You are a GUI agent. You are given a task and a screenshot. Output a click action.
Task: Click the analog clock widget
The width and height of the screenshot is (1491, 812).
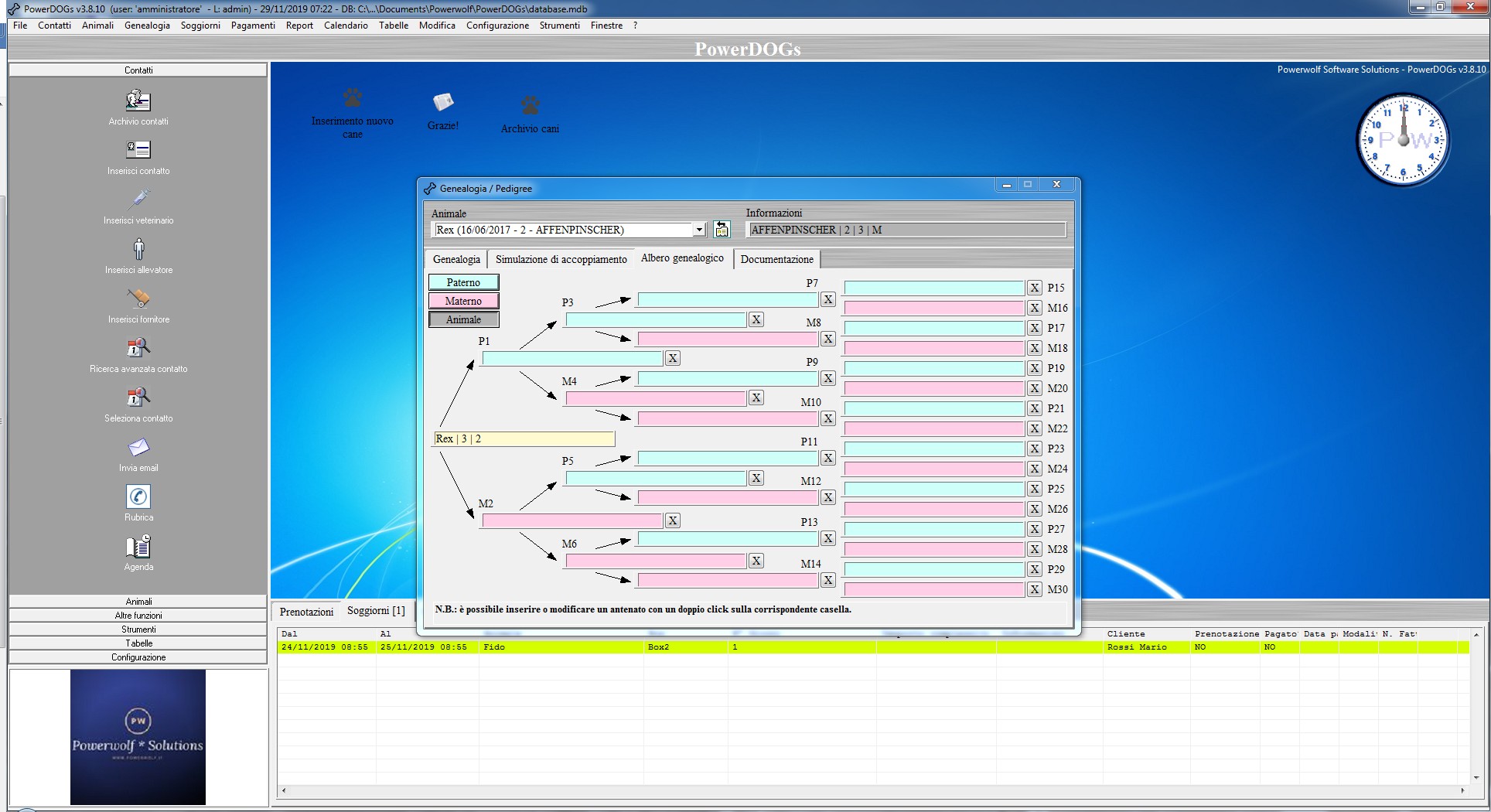click(x=1403, y=140)
